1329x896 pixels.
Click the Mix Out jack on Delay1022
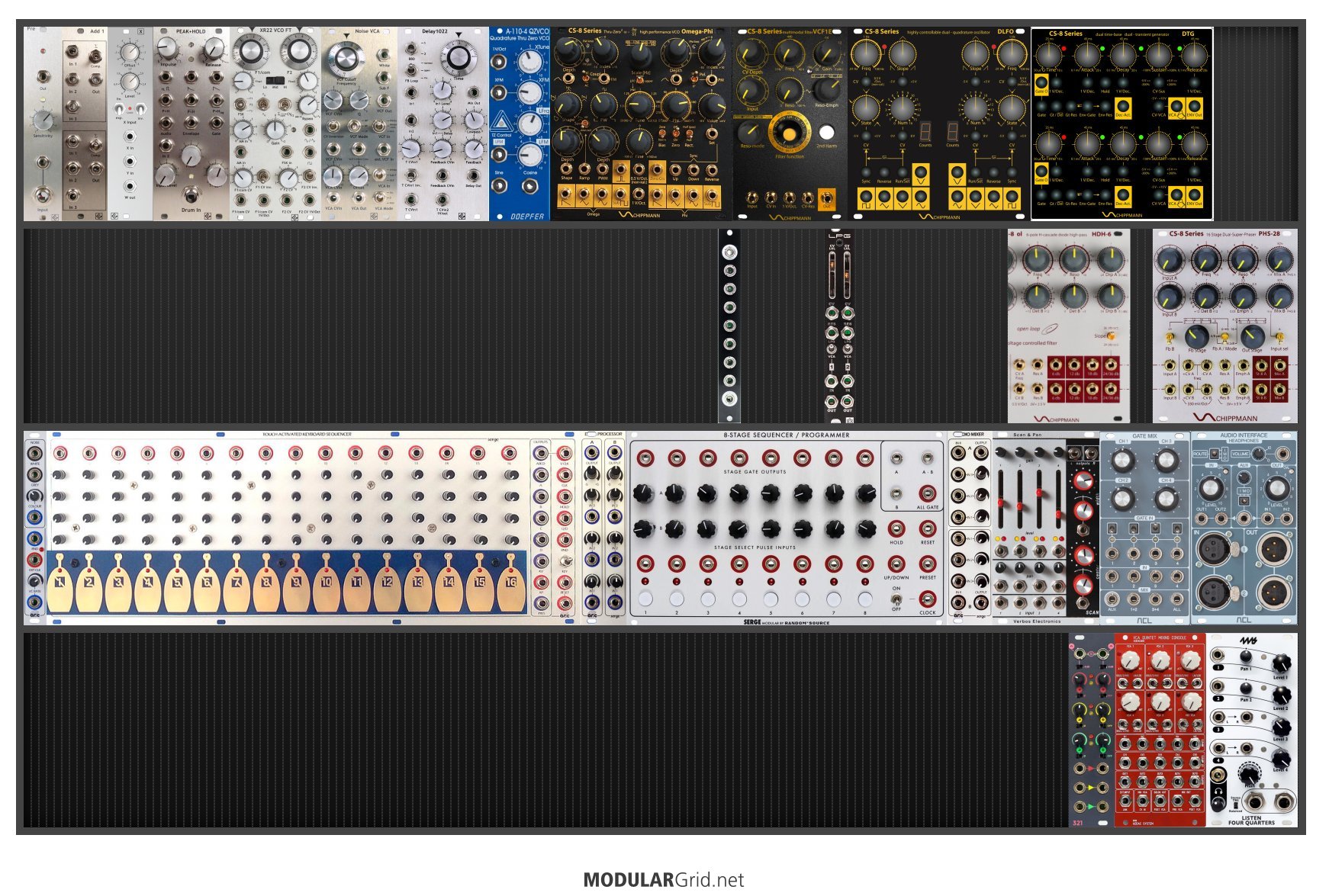(x=474, y=93)
